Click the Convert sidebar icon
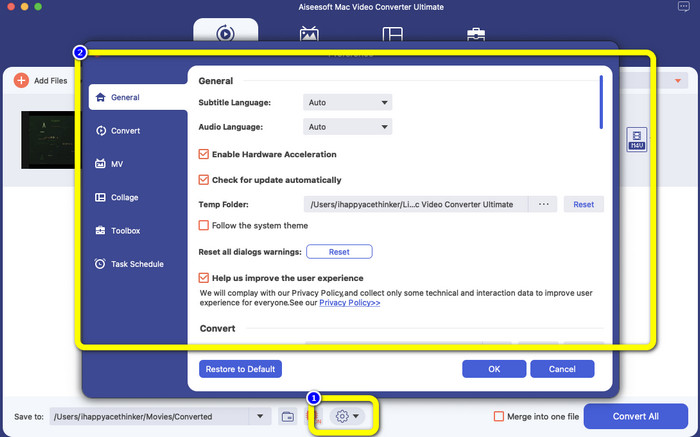The height and width of the screenshot is (437, 700). 101,130
